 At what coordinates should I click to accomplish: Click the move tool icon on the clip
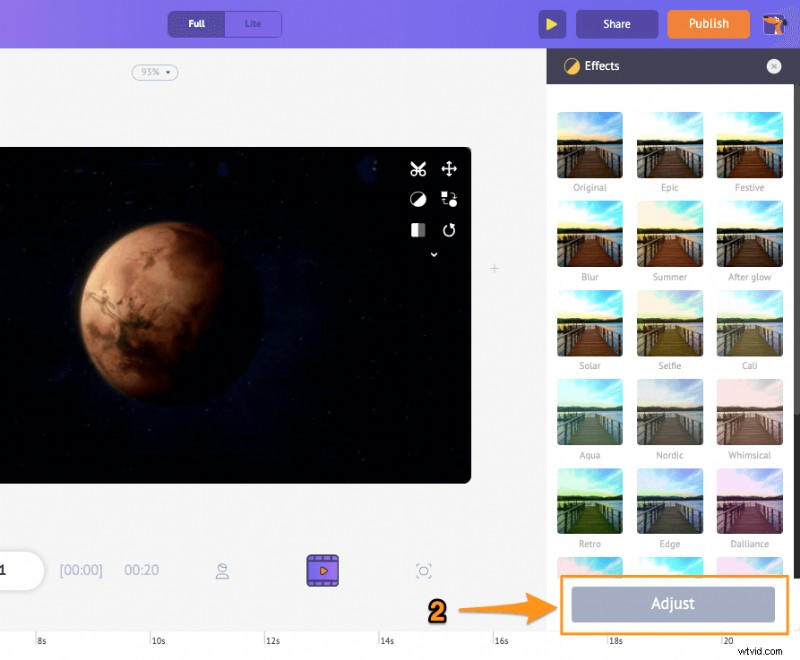tap(449, 169)
